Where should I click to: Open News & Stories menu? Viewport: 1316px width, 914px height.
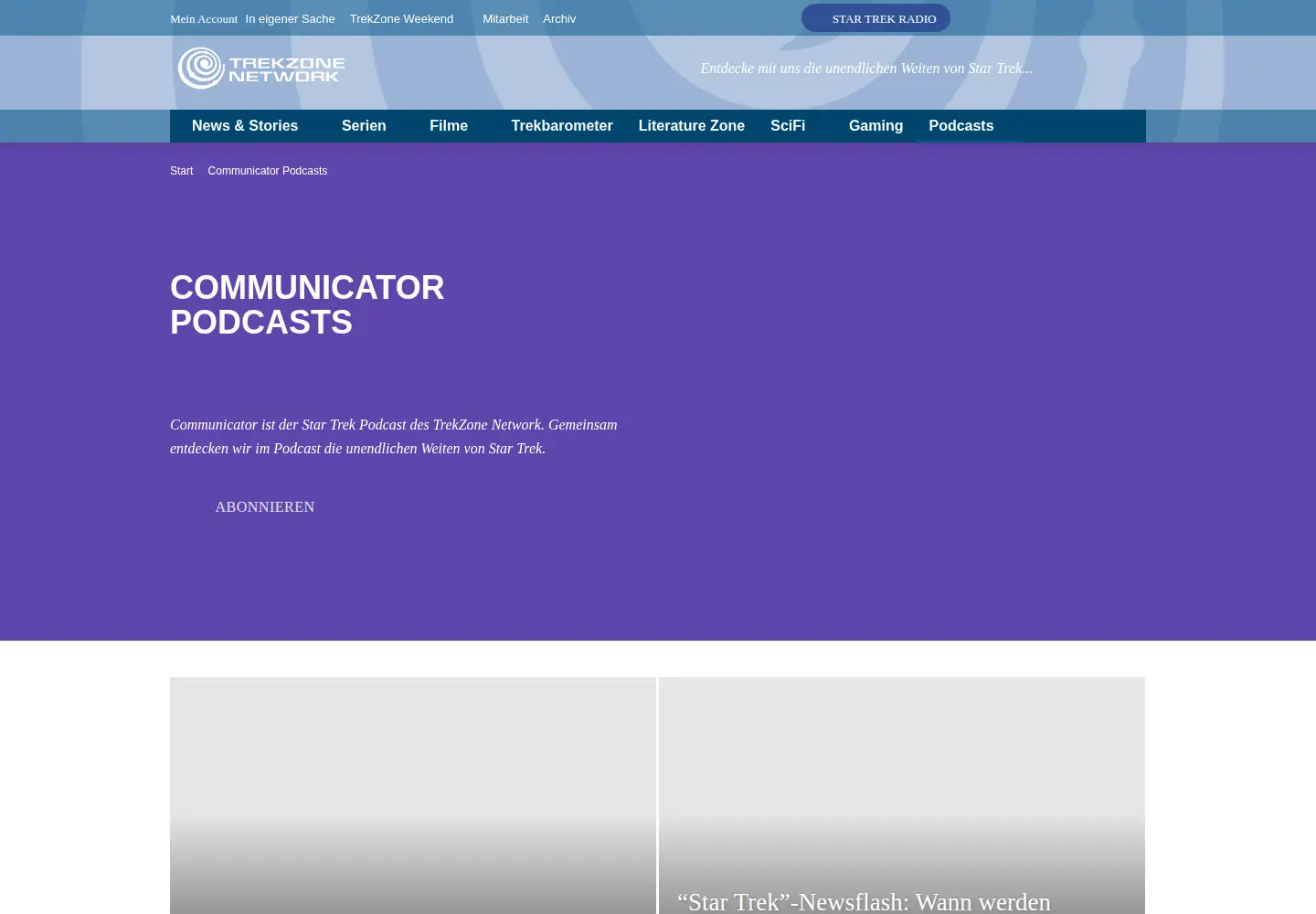[x=245, y=126]
